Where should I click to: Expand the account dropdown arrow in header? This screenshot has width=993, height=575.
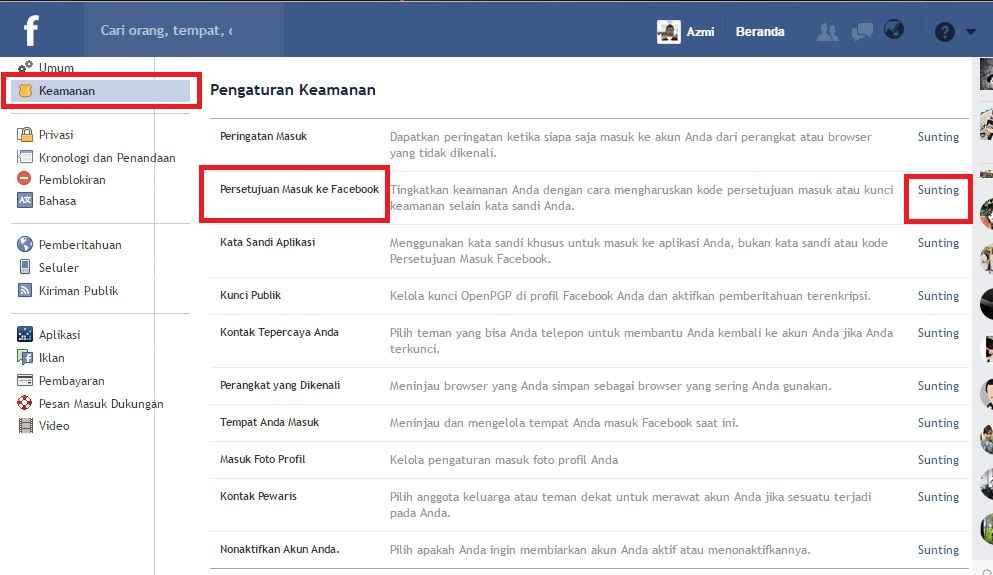[971, 32]
